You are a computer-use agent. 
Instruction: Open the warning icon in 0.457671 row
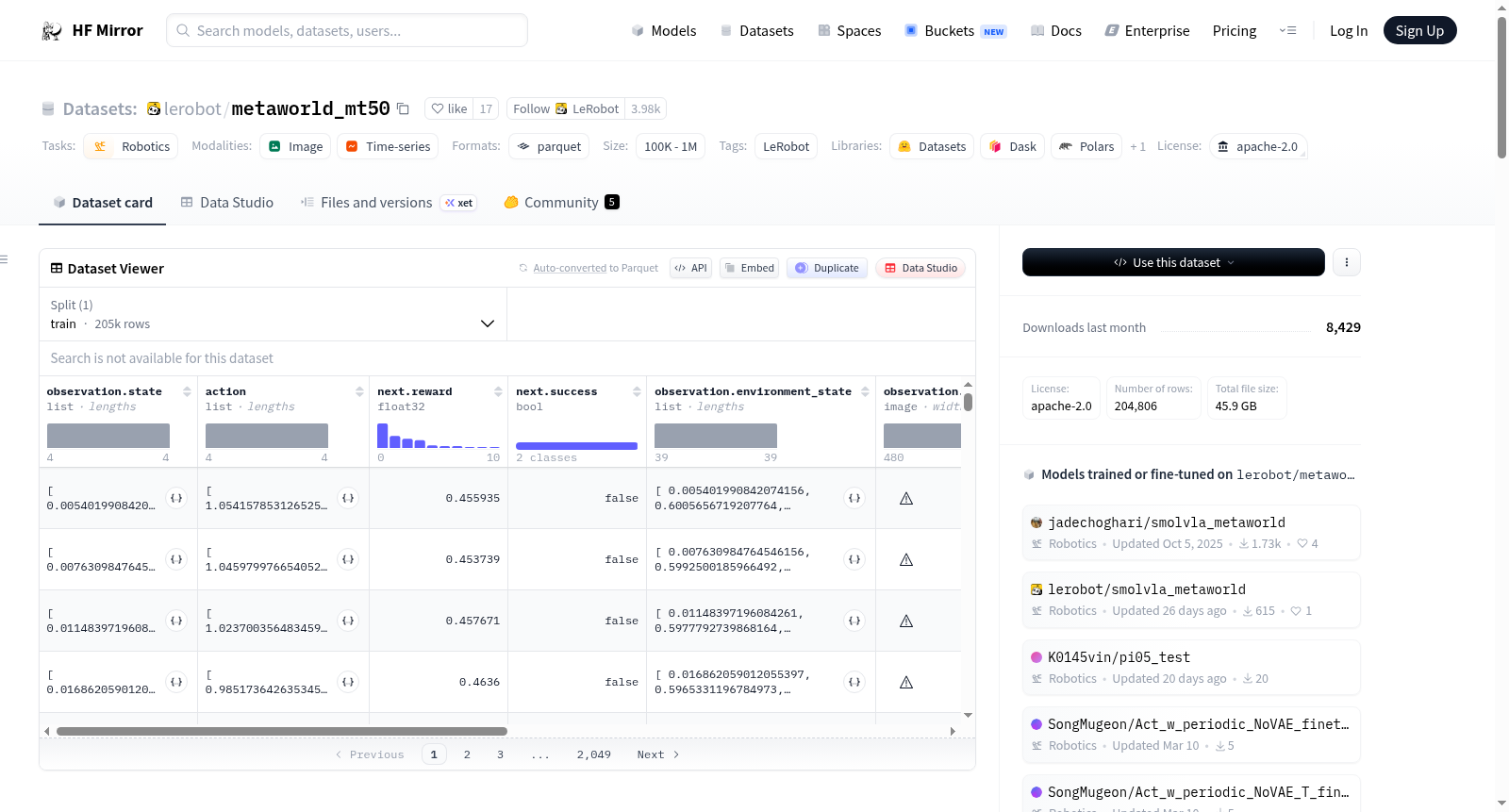pos(906,621)
